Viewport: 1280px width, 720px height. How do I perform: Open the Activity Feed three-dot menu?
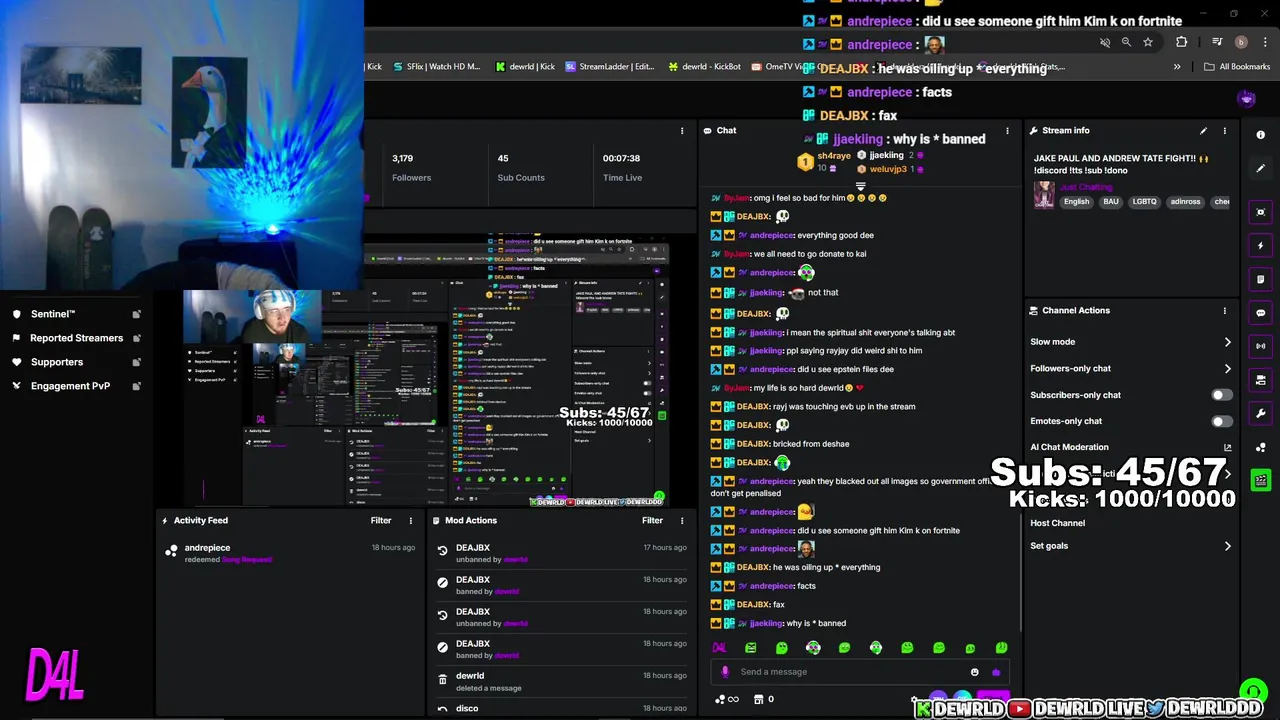pos(410,520)
